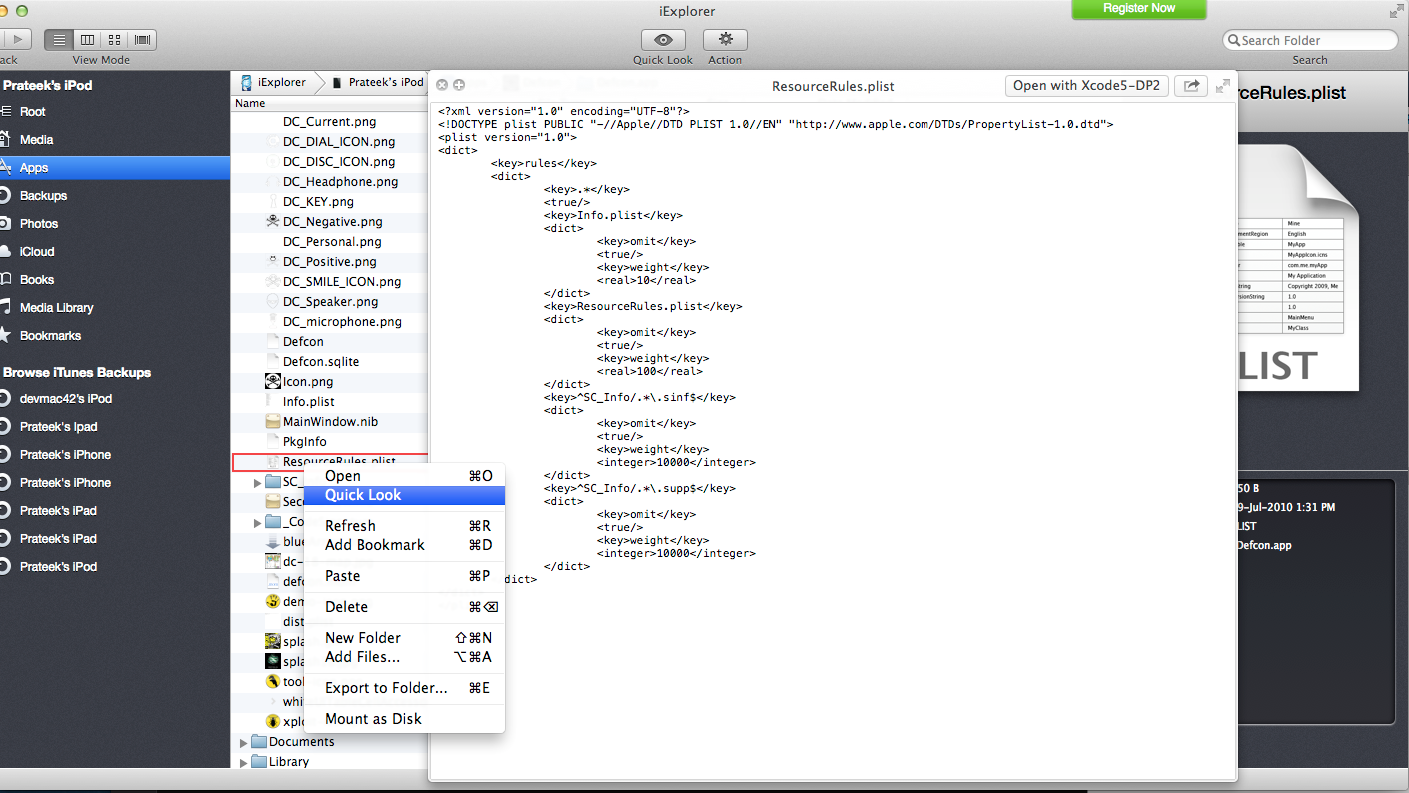Expand preview to full screen
The image size is (1409, 793).
[x=1222, y=86]
